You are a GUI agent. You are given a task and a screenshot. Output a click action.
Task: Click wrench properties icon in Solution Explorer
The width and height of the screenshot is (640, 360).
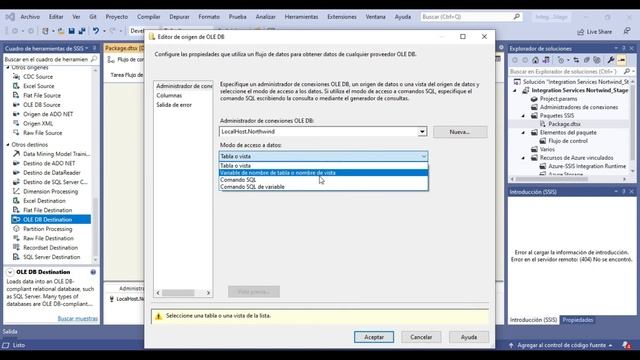point(611,60)
